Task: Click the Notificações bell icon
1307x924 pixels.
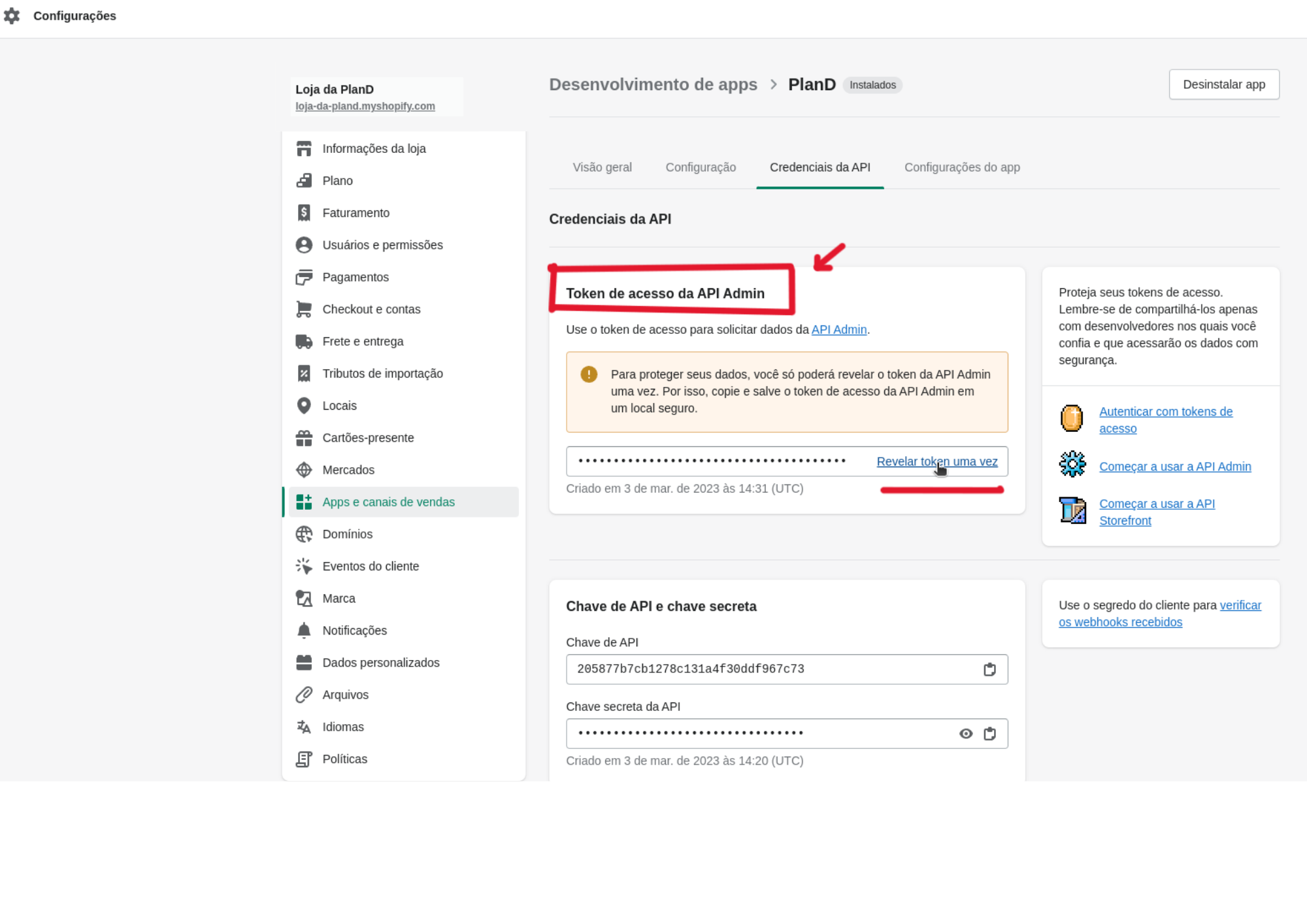Action: (x=304, y=631)
